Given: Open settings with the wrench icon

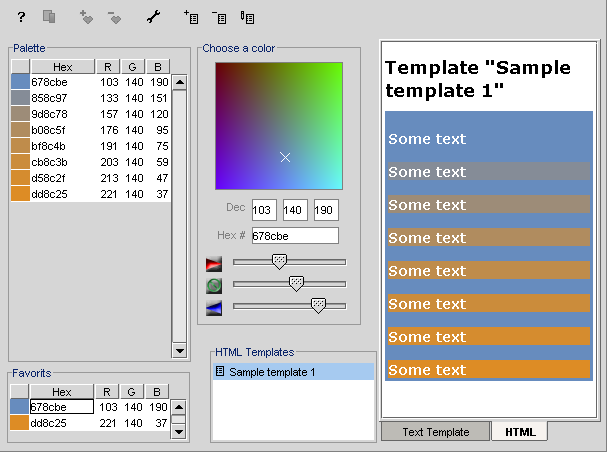Looking at the screenshot, I should pyautogui.click(x=153, y=17).
